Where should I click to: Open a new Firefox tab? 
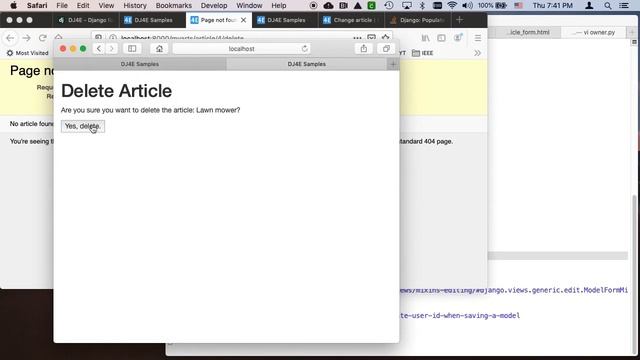tap(459, 20)
